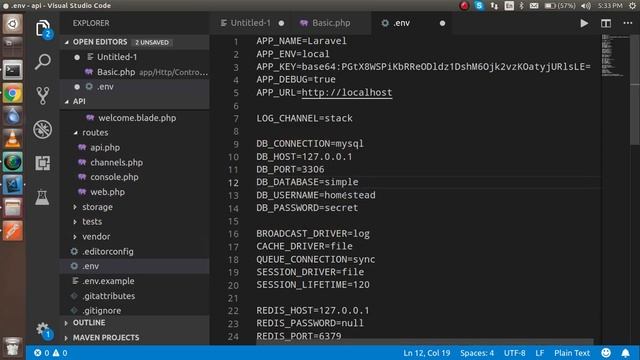Click the unsaved dot on Untitled-1 tab
The height and width of the screenshot is (360, 640).
pos(281,23)
